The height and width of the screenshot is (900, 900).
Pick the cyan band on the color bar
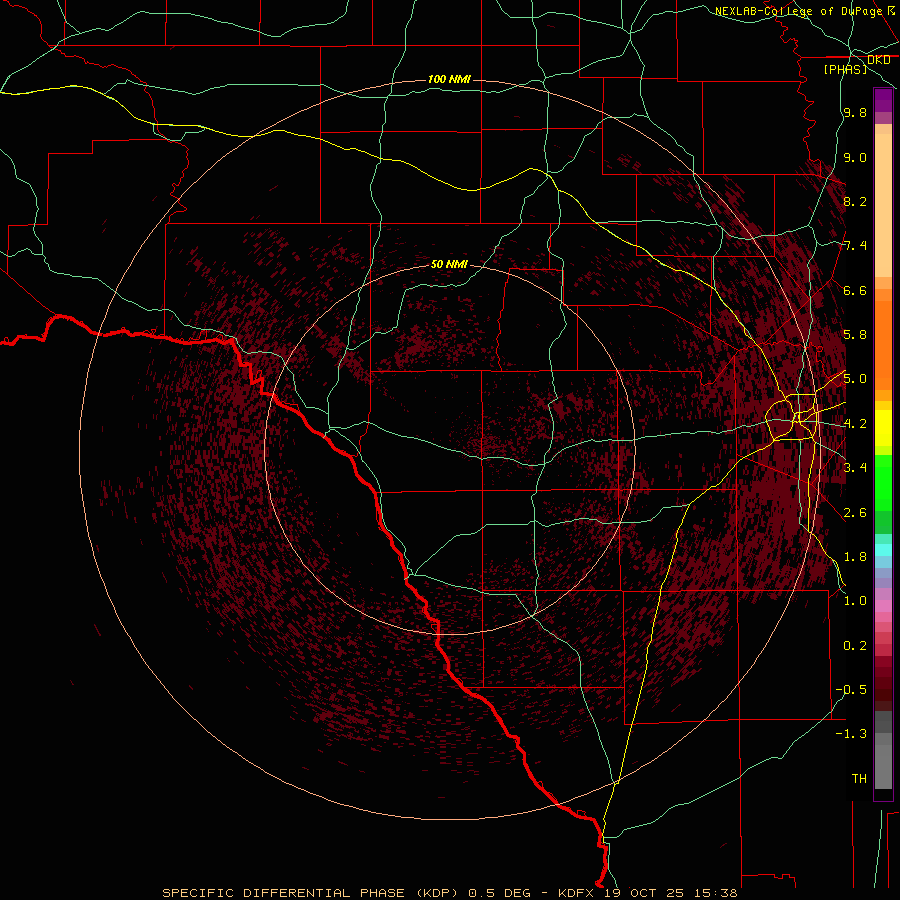(x=883, y=550)
